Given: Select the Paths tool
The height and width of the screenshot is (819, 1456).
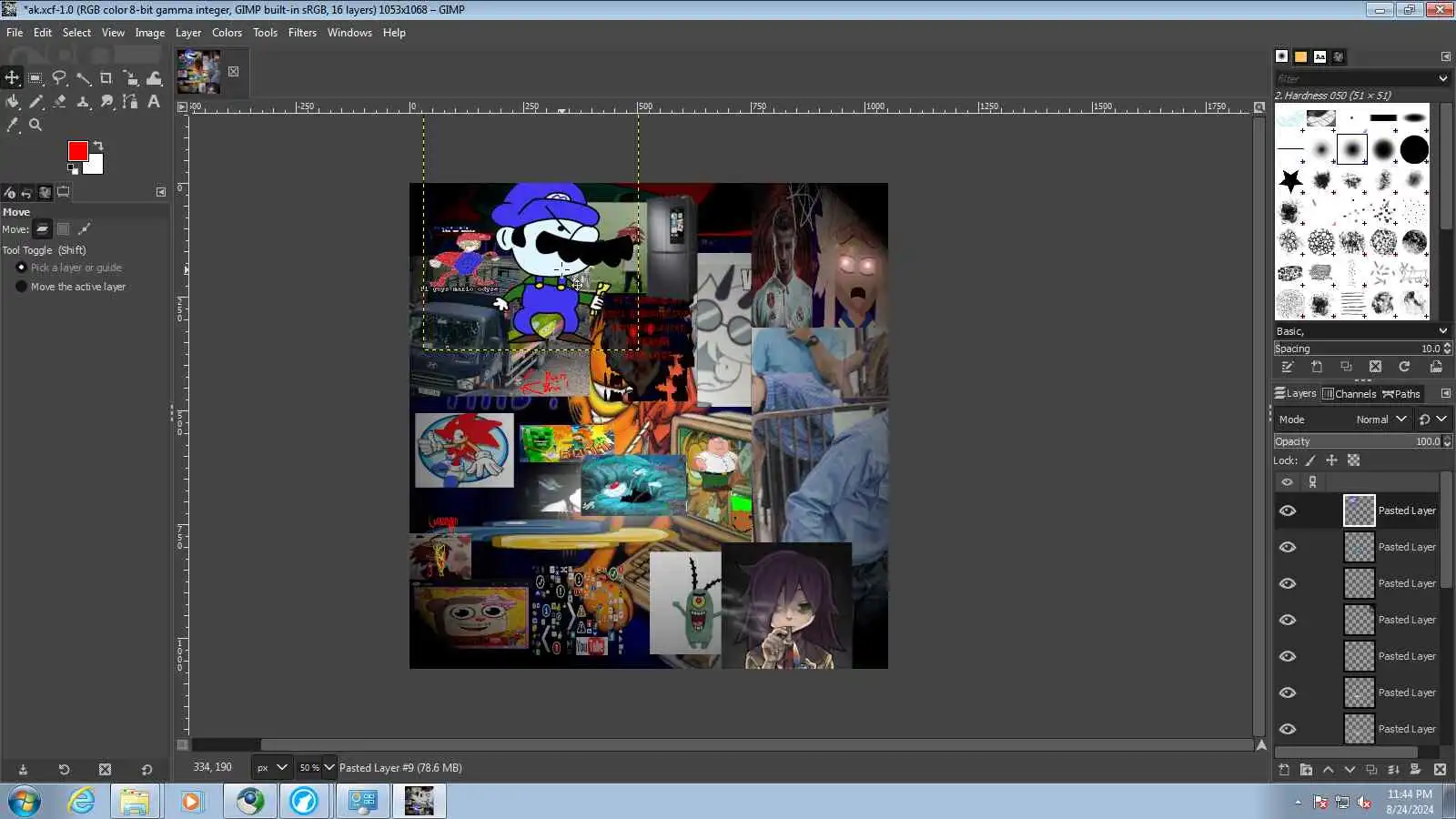Looking at the screenshot, I should tap(130, 102).
